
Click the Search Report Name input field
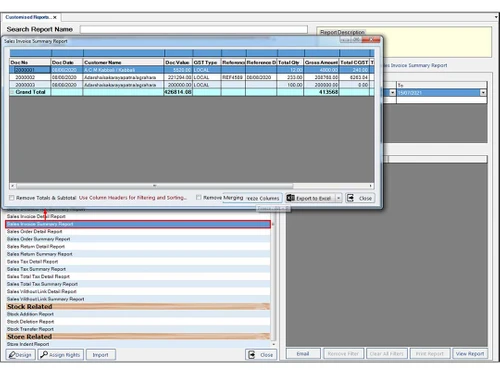tap(194, 30)
